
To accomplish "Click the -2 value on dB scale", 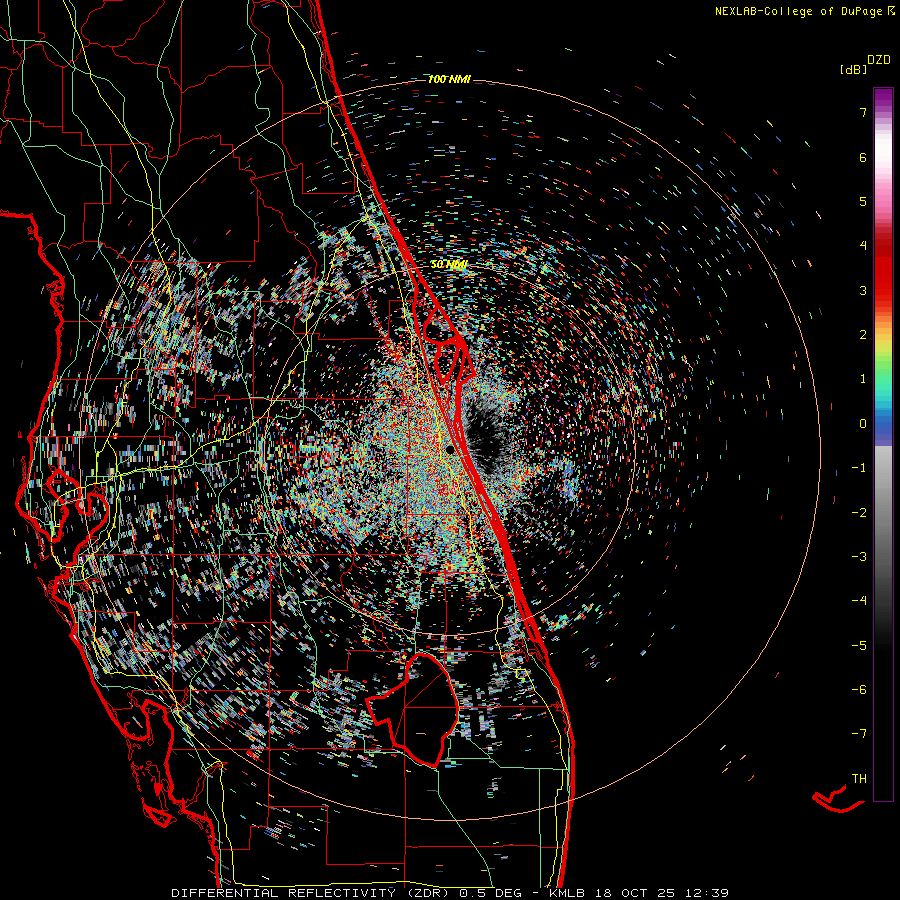I will (x=859, y=513).
